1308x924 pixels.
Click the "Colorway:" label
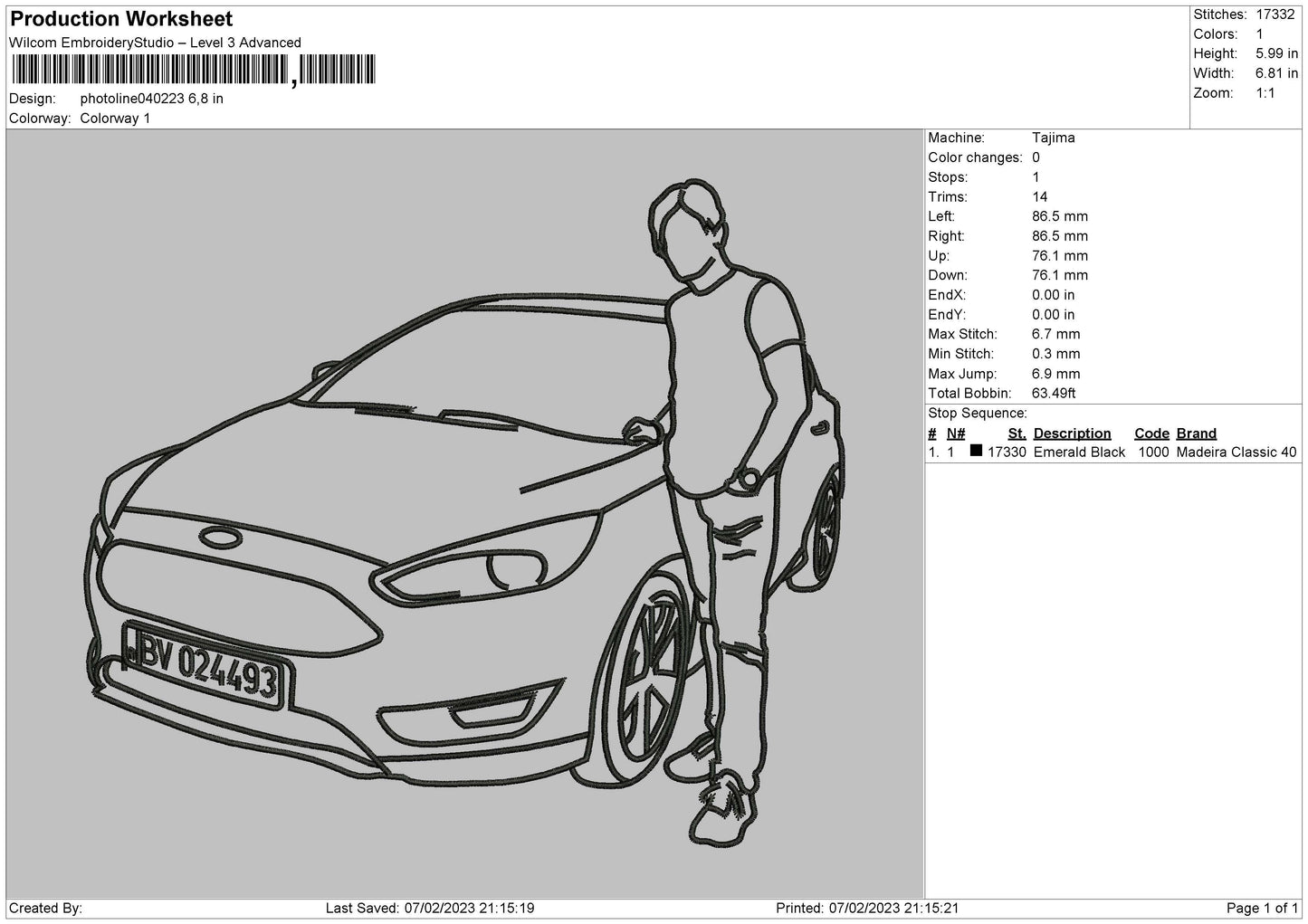tap(40, 119)
